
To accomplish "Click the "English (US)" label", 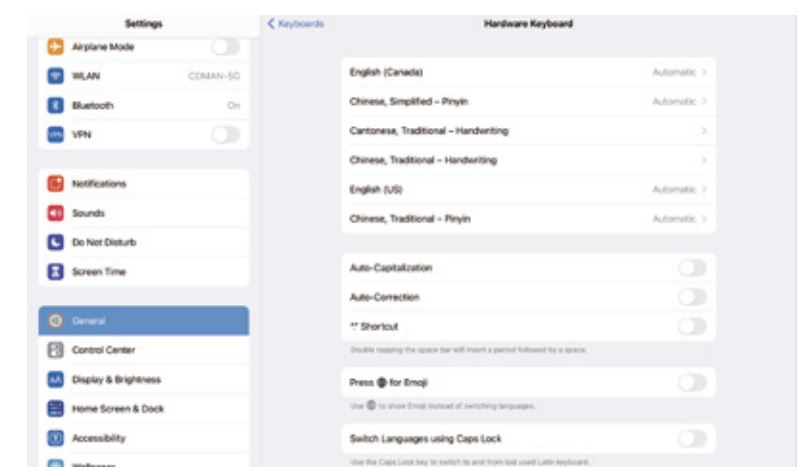I will pyautogui.click(x=376, y=190).
